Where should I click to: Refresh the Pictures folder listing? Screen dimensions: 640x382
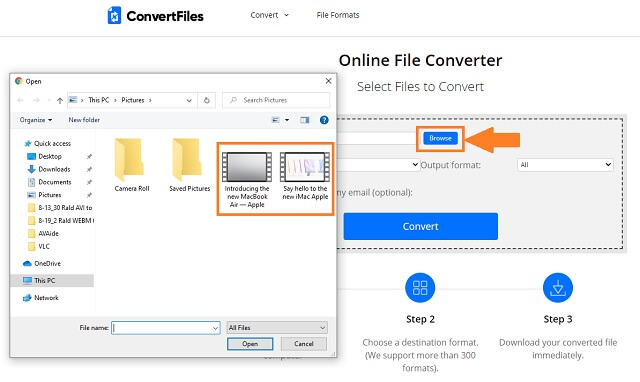point(207,100)
